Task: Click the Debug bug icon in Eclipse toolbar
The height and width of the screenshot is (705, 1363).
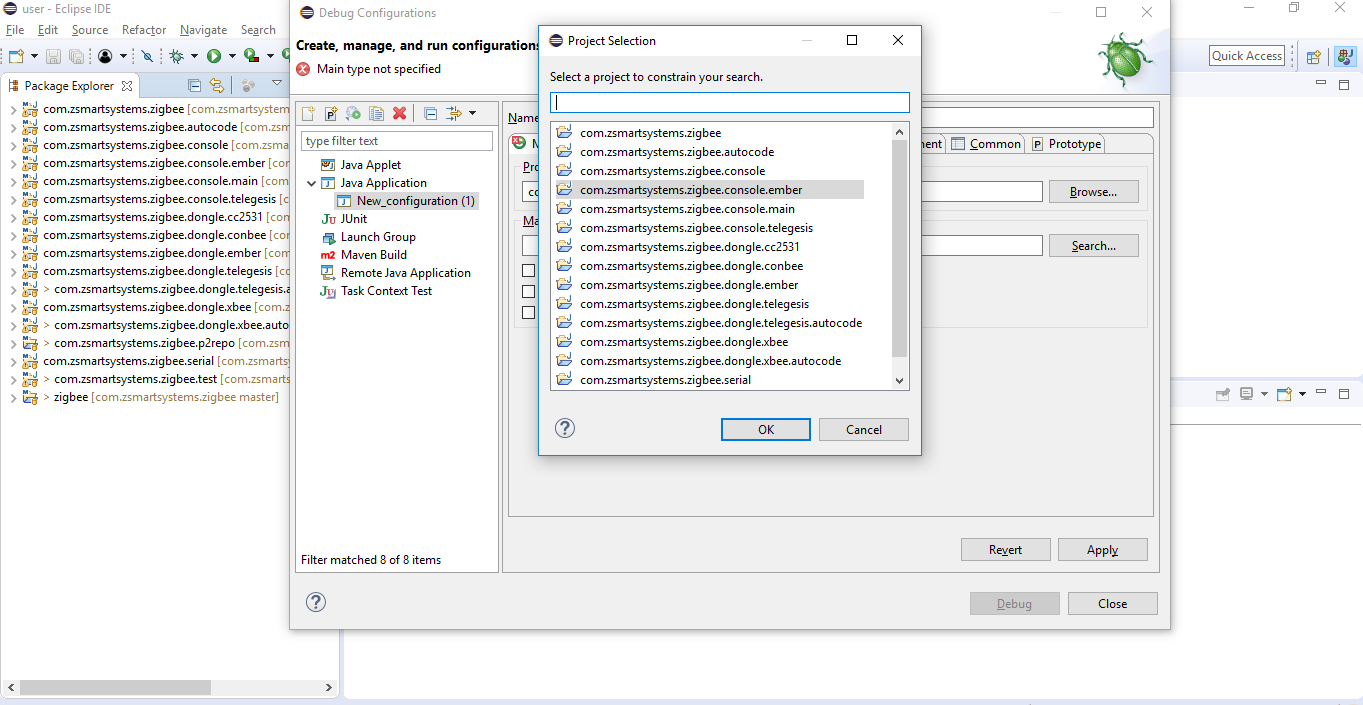Action: (177, 56)
